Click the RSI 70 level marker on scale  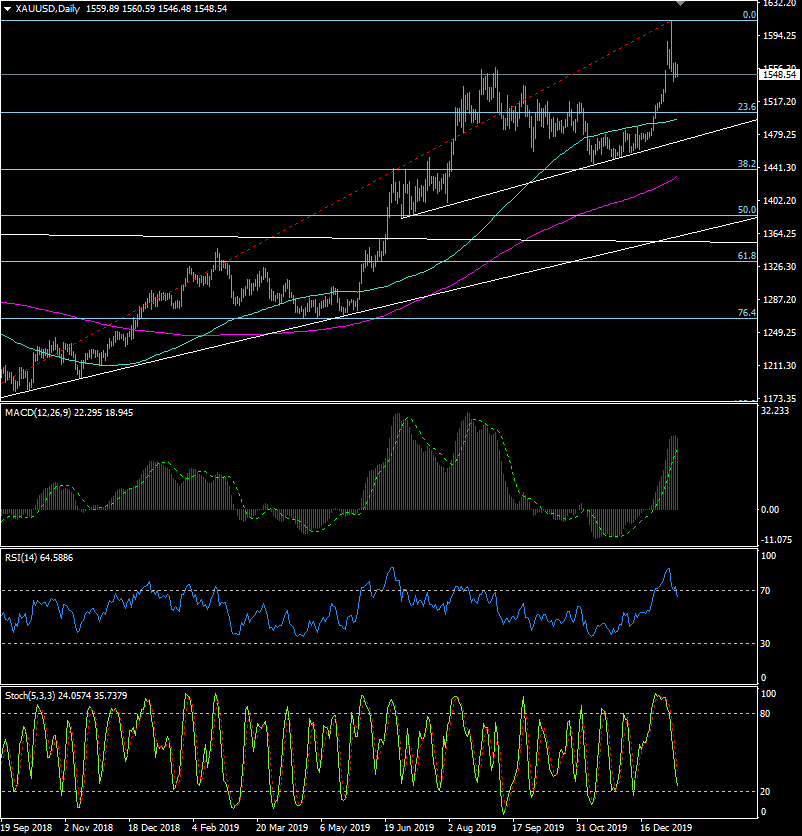pos(768,591)
